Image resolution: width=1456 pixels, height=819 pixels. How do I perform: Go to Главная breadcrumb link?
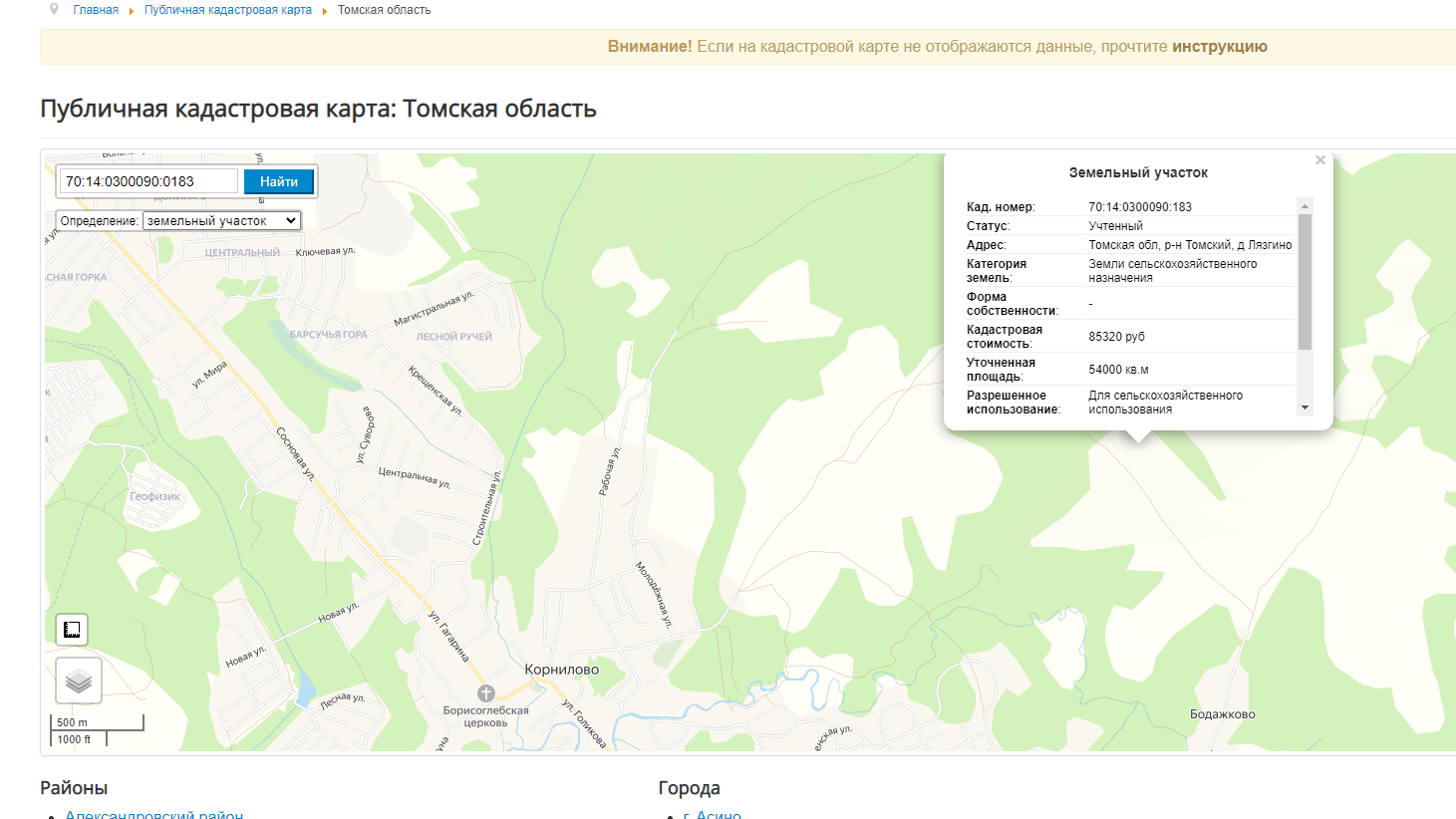[x=96, y=10]
